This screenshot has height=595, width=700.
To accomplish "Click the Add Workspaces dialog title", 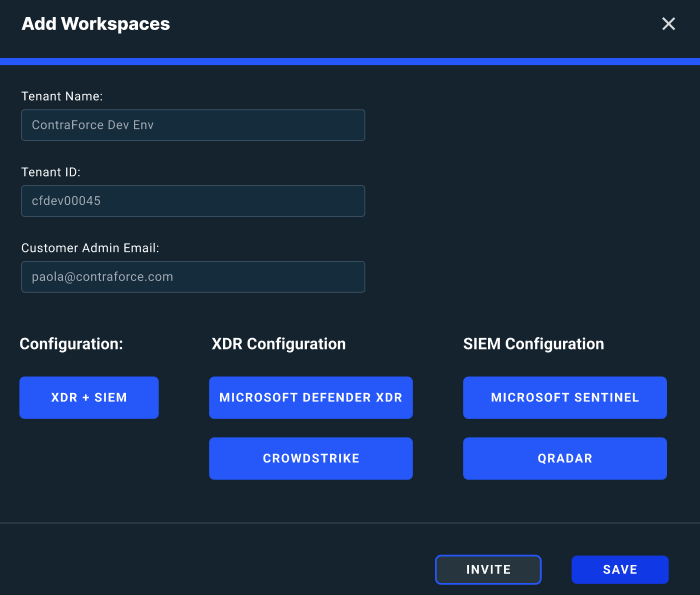I will [x=96, y=24].
